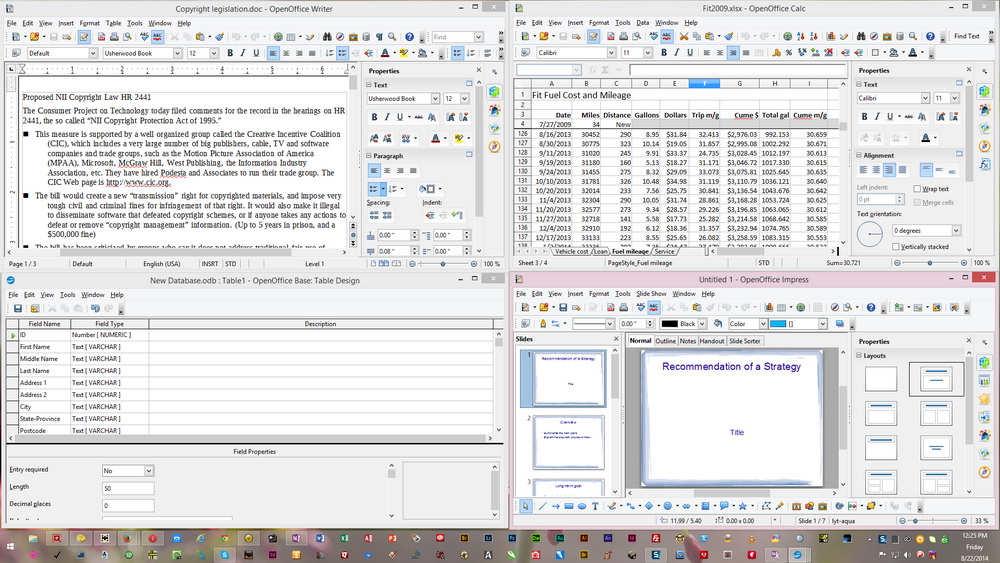Apply percent number format in Calc toolbar

788,52
